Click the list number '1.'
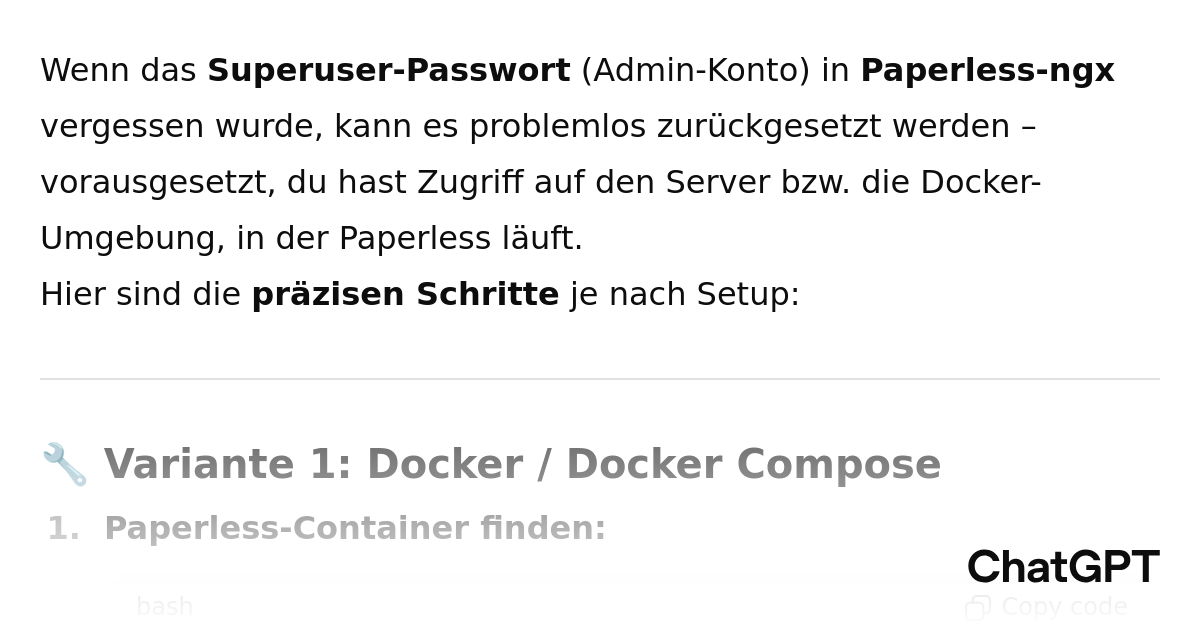1200x630 pixels. coord(63,529)
